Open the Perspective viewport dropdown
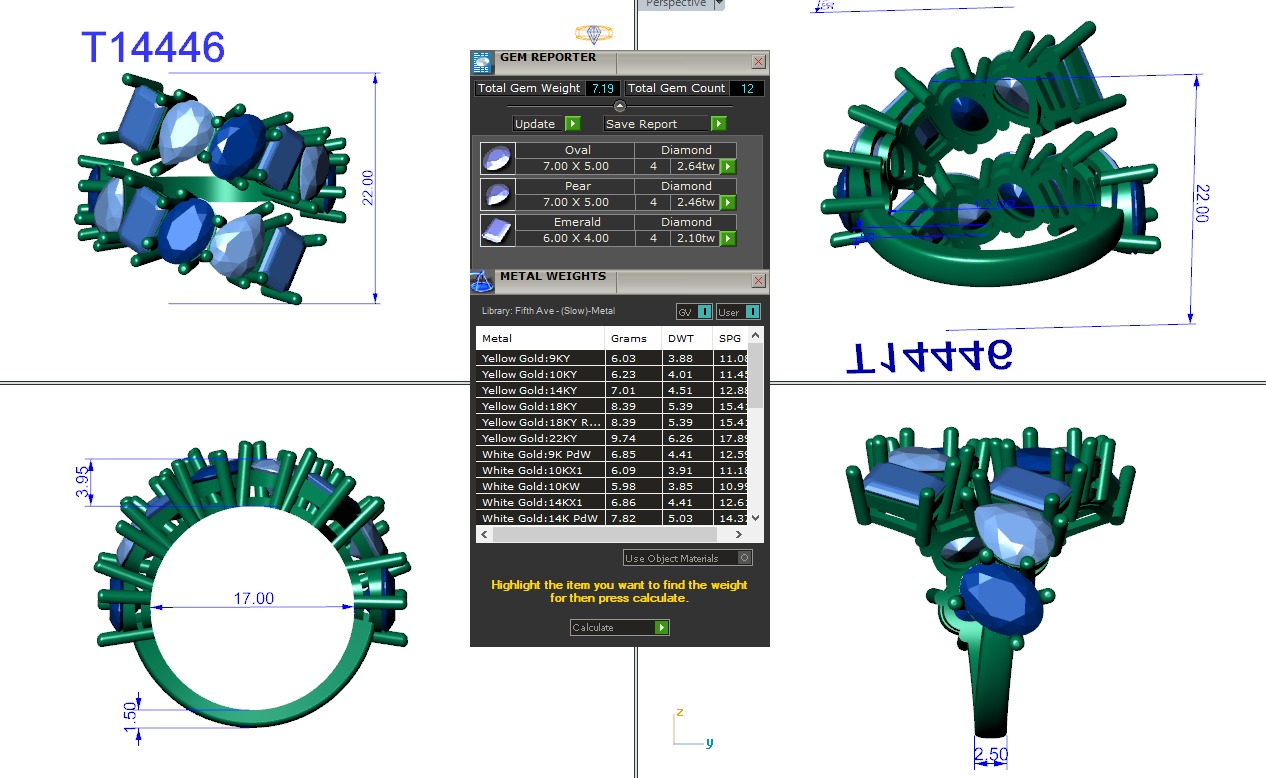 click(718, 4)
